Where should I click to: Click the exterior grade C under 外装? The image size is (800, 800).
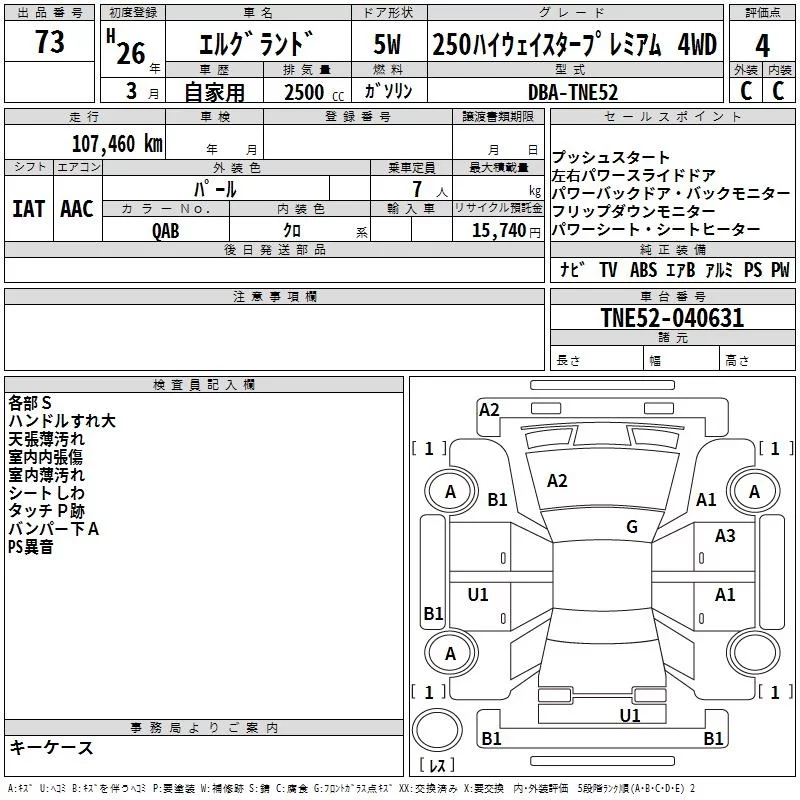(x=746, y=91)
